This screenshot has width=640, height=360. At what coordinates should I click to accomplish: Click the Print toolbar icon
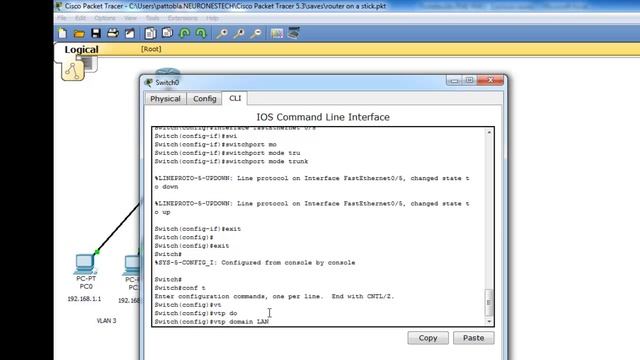coord(113,33)
